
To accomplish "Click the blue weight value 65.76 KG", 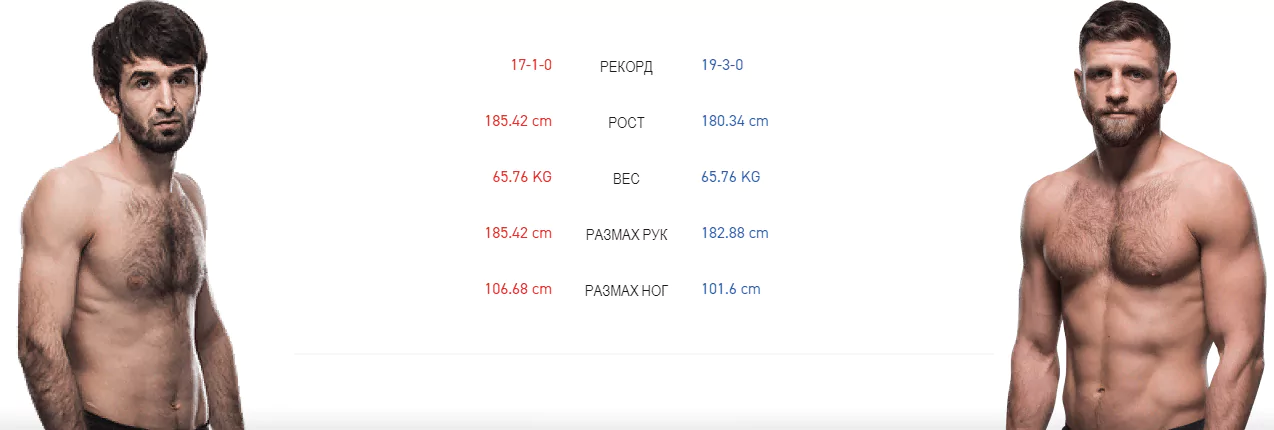I will 731,177.
